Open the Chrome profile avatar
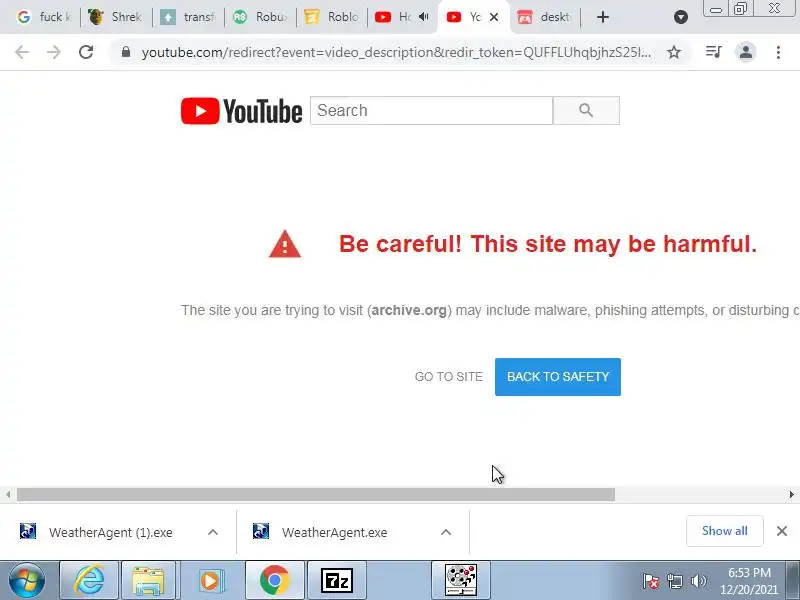Viewport: 800px width, 600px height. [x=745, y=52]
